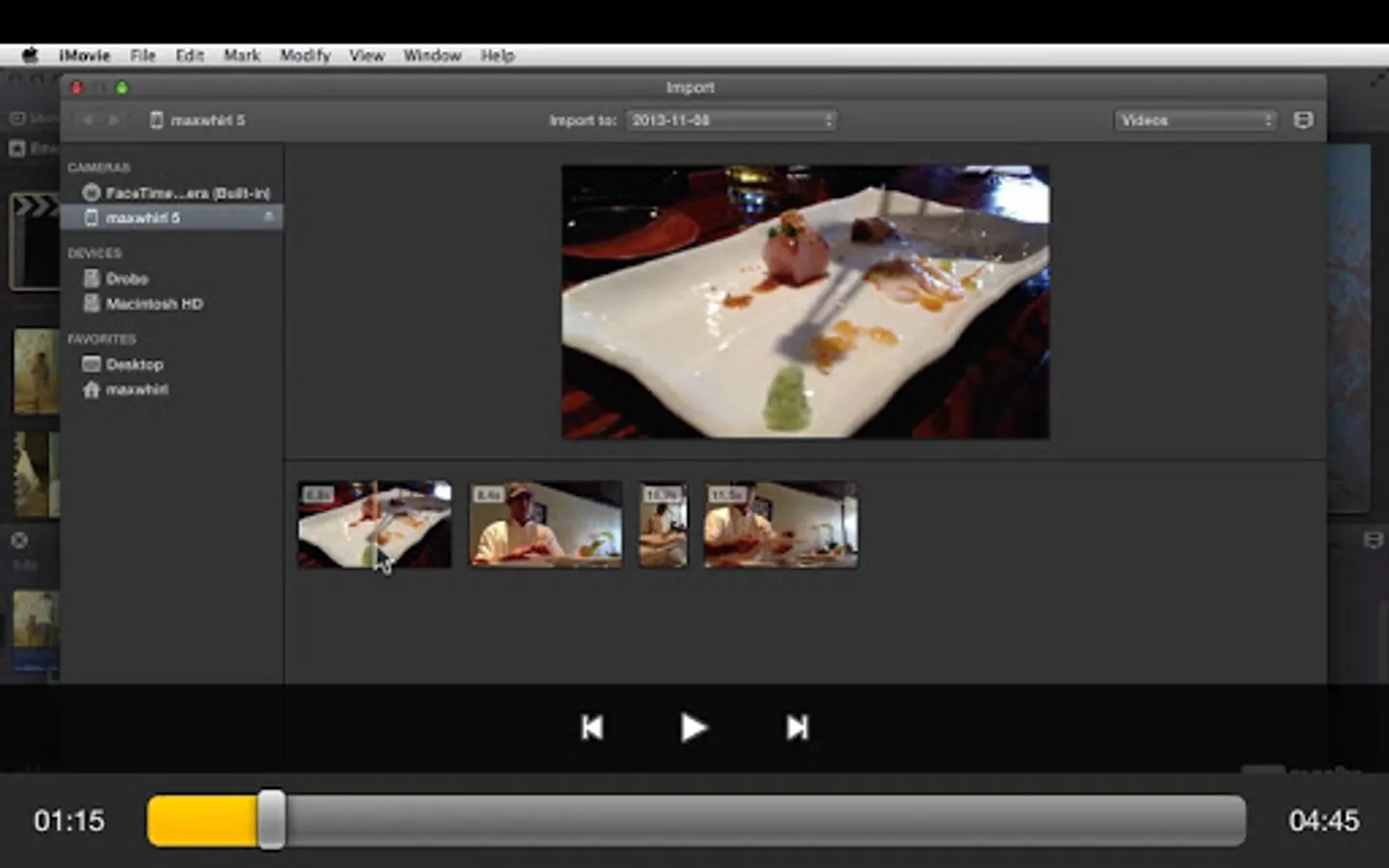Viewport: 1389px width, 868px height.
Task: Select the fourth clip thumbnail of chef preparing food
Action: 780,525
